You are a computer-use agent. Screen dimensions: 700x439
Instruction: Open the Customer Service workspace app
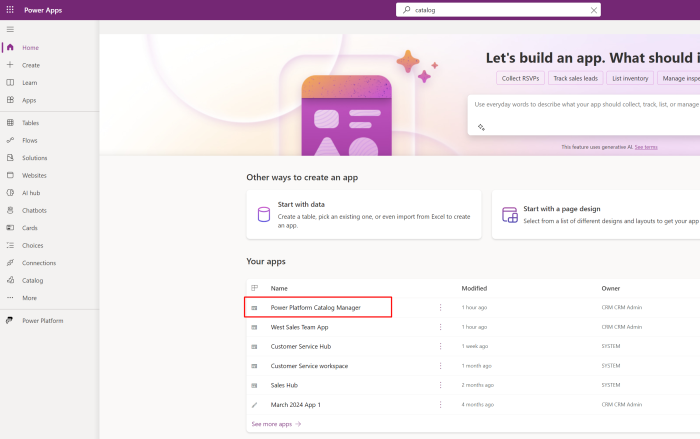(x=309, y=366)
